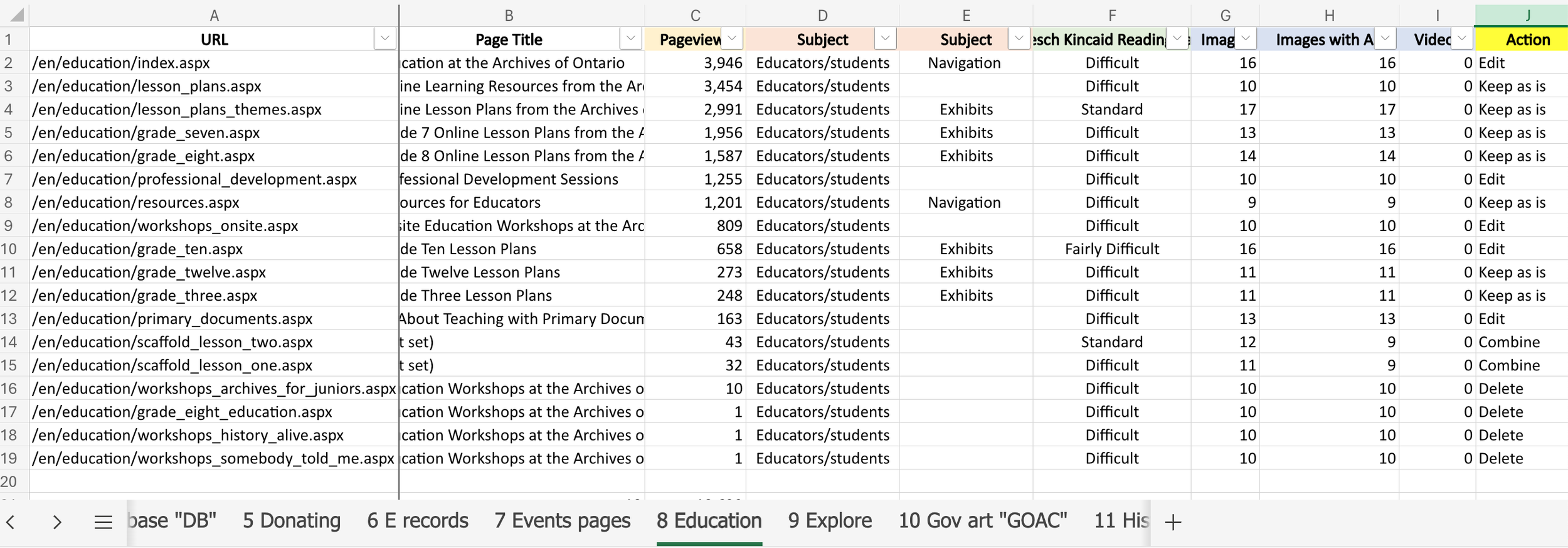Switch to the 10 Gov art "GOAC" tab
1568x548 pixels.
pyautogui.click(x=983, y=521)
